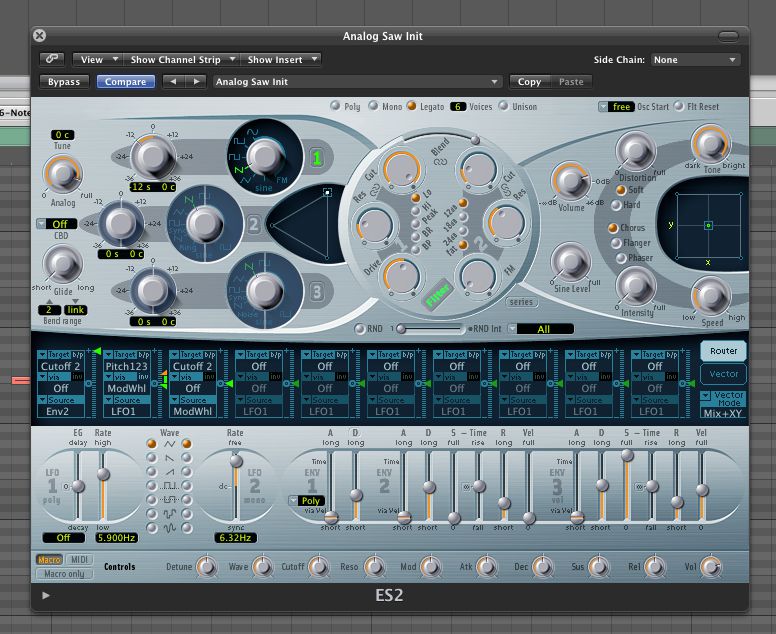Select Hard distortion type
The height and width of the screenshot is (634, 776).
[616, 204]
